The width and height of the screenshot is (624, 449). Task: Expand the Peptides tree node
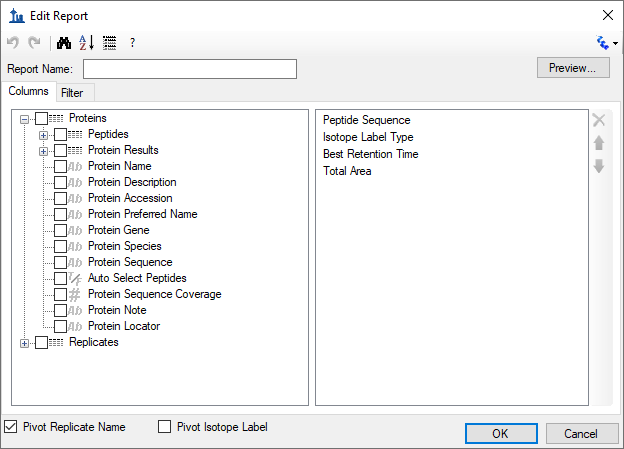[43, 135]
